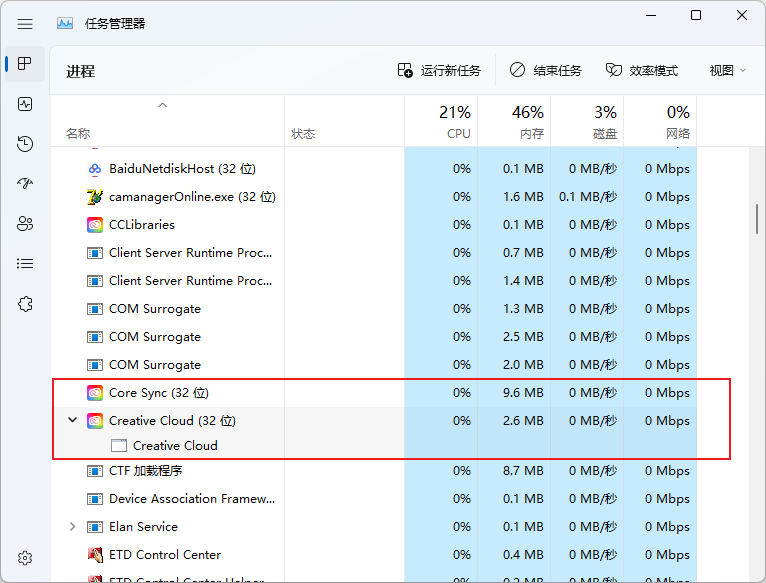
Task: Select the Creative Cloud (32 位) row
Action: click(x=374, y=421)
